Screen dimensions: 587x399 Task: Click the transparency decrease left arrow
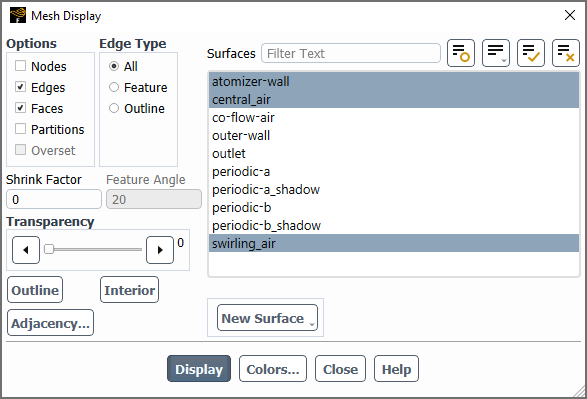coord(26,250)
